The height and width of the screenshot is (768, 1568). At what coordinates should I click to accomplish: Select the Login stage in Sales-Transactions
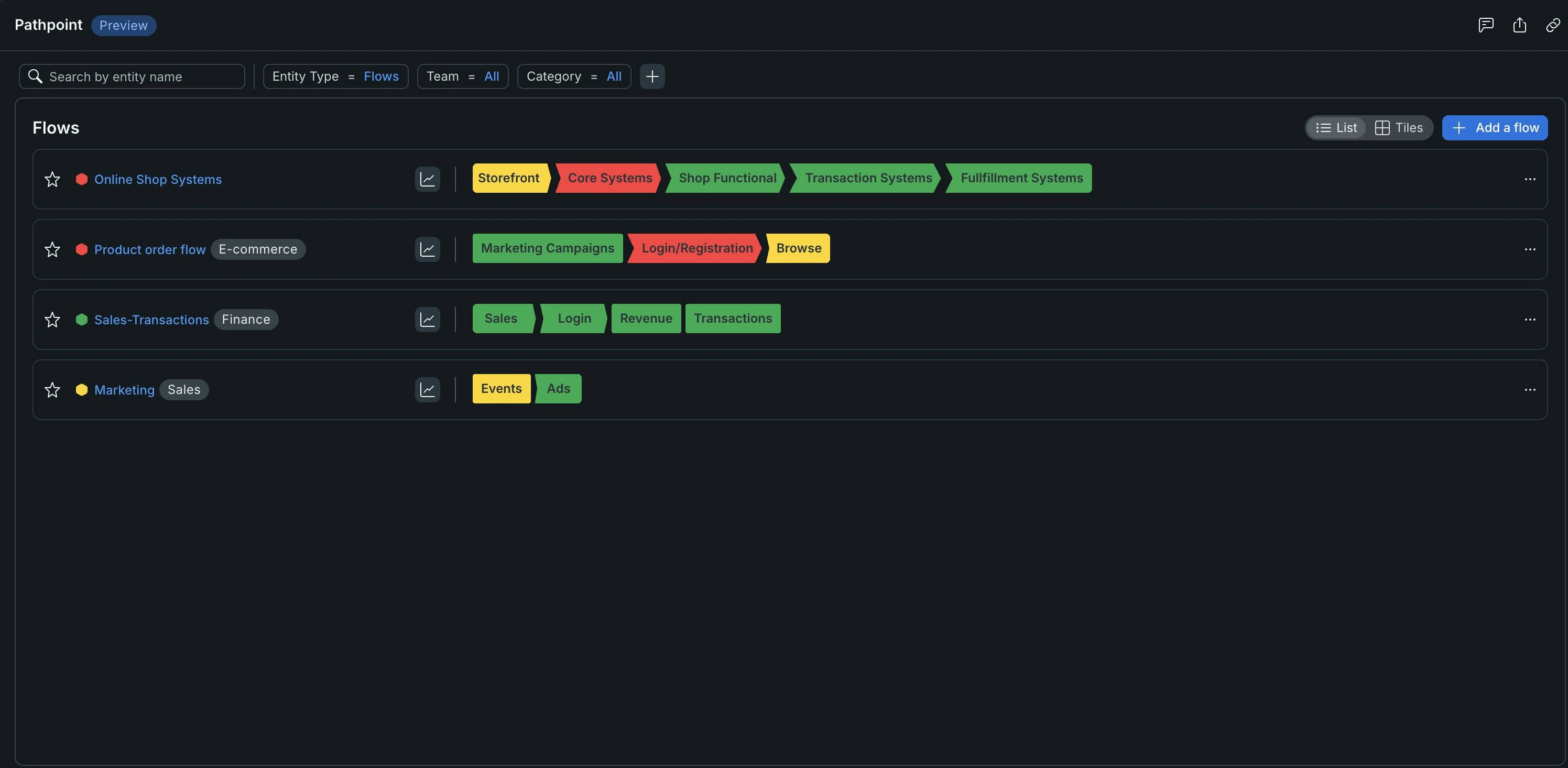coord(573,319)
